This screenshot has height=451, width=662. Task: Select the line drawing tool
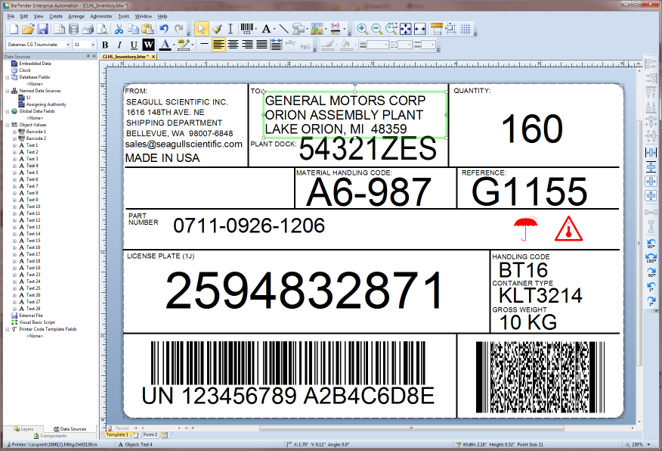tap(283, 29)
